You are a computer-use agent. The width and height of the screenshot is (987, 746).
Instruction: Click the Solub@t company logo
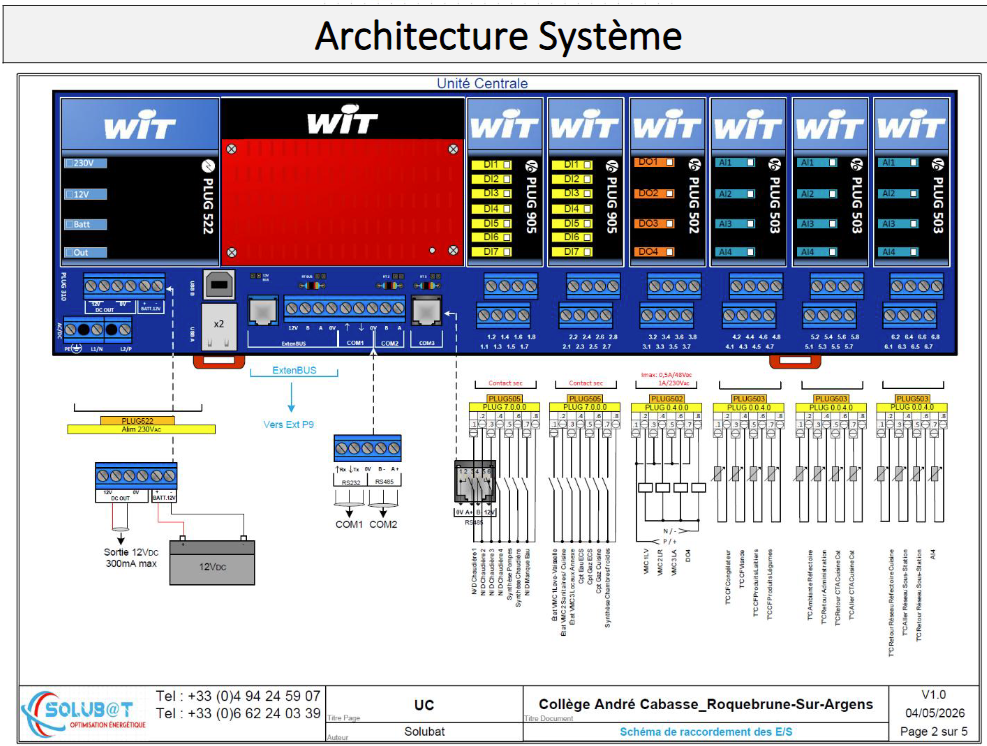pyautogui.click(x=83, y=714)
